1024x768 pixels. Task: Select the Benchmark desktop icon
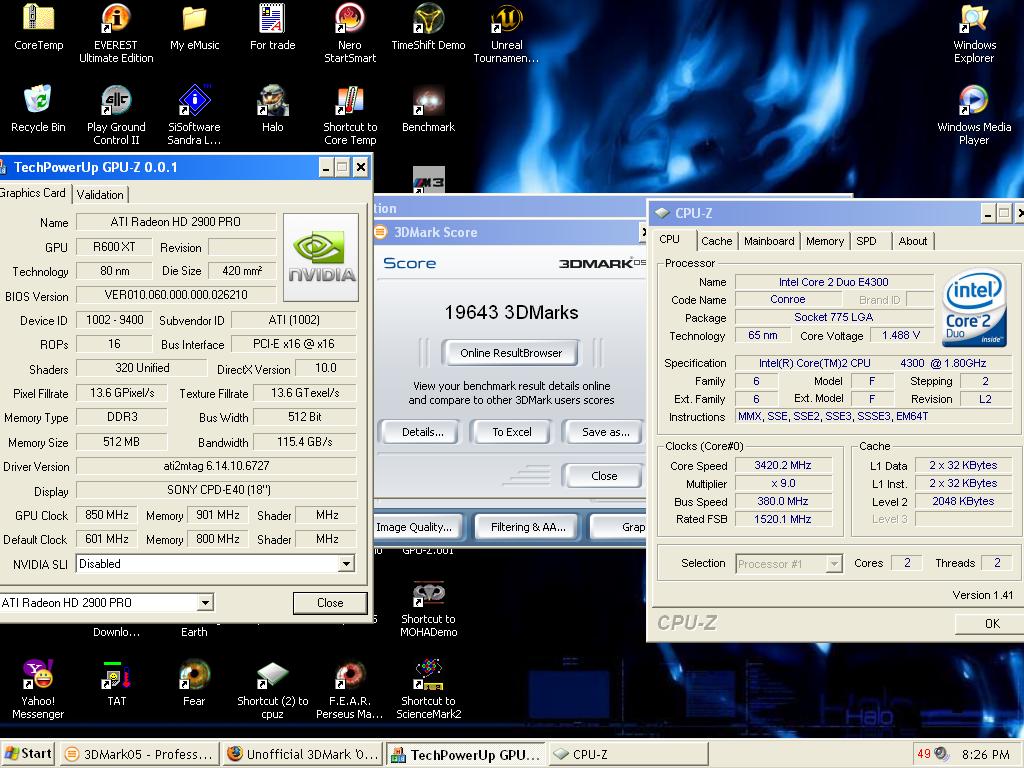(428, 108)
